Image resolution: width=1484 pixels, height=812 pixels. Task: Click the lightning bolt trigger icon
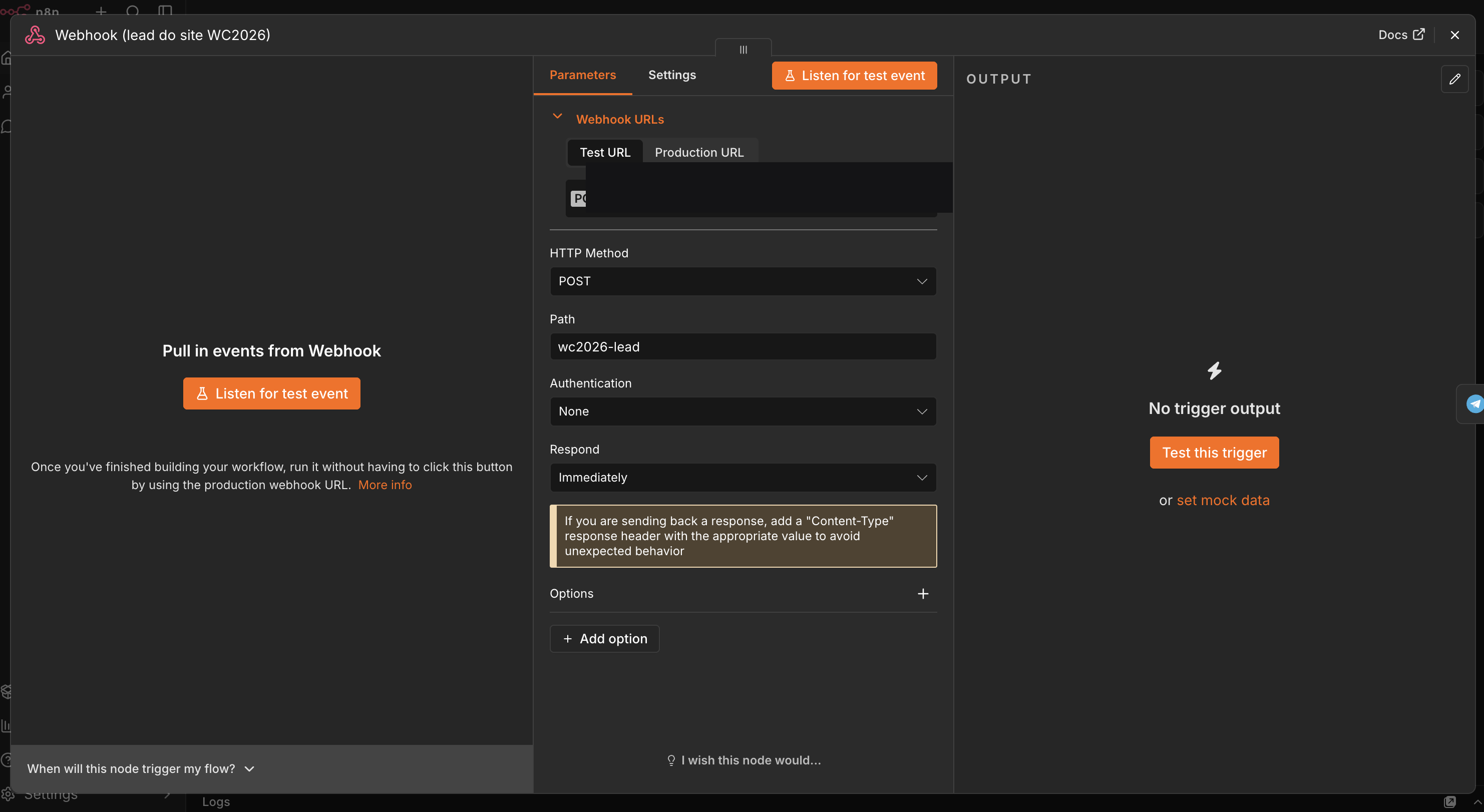coord(1214,370)
